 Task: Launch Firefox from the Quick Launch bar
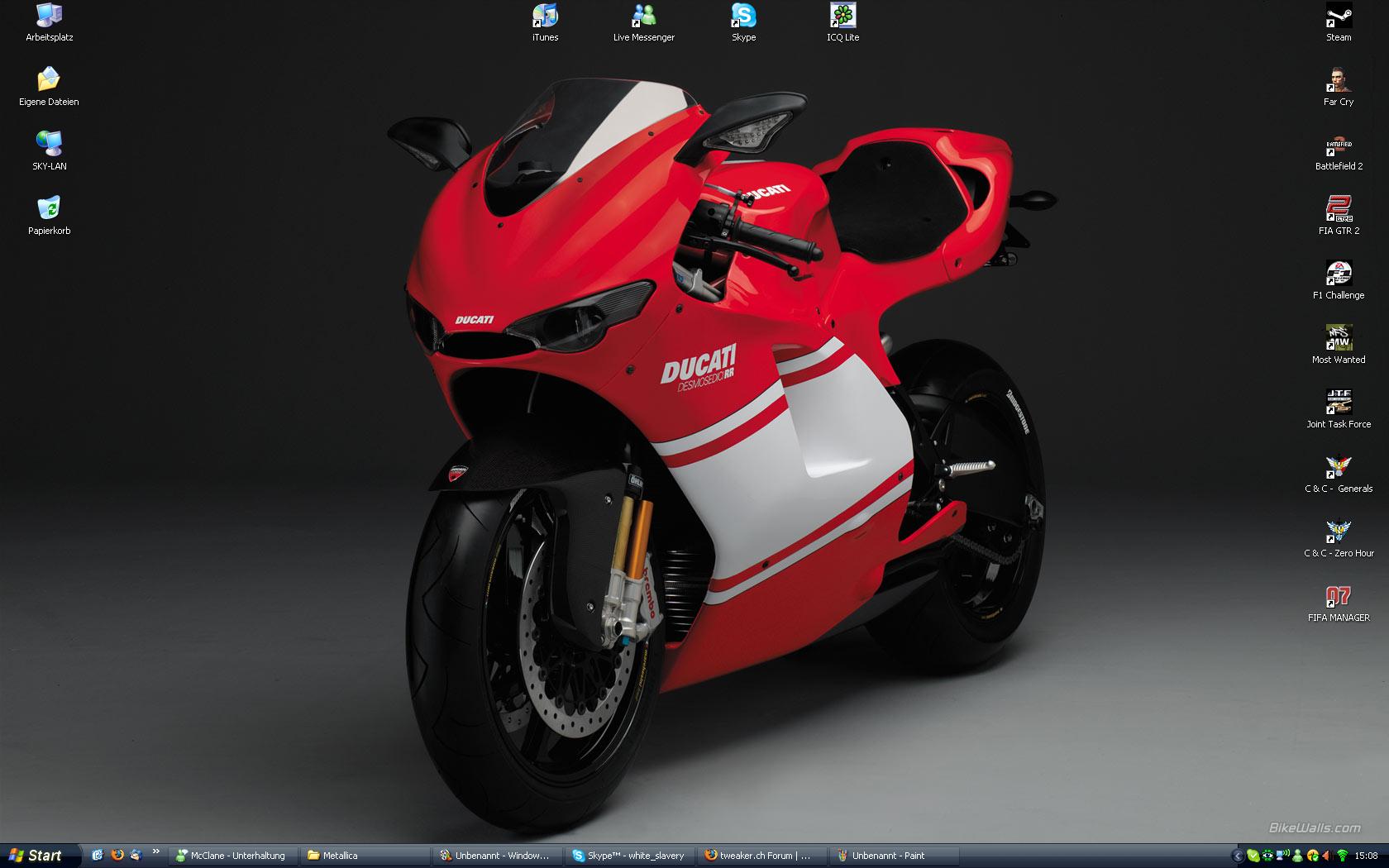click(117, 856)
